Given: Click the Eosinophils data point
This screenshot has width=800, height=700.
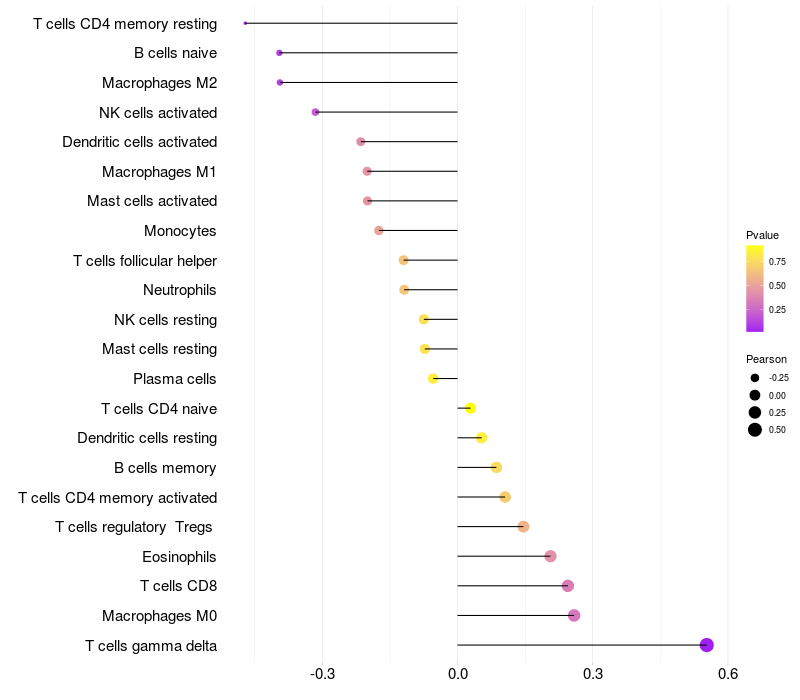Looking at the screenshot, I should coord(550,556).
